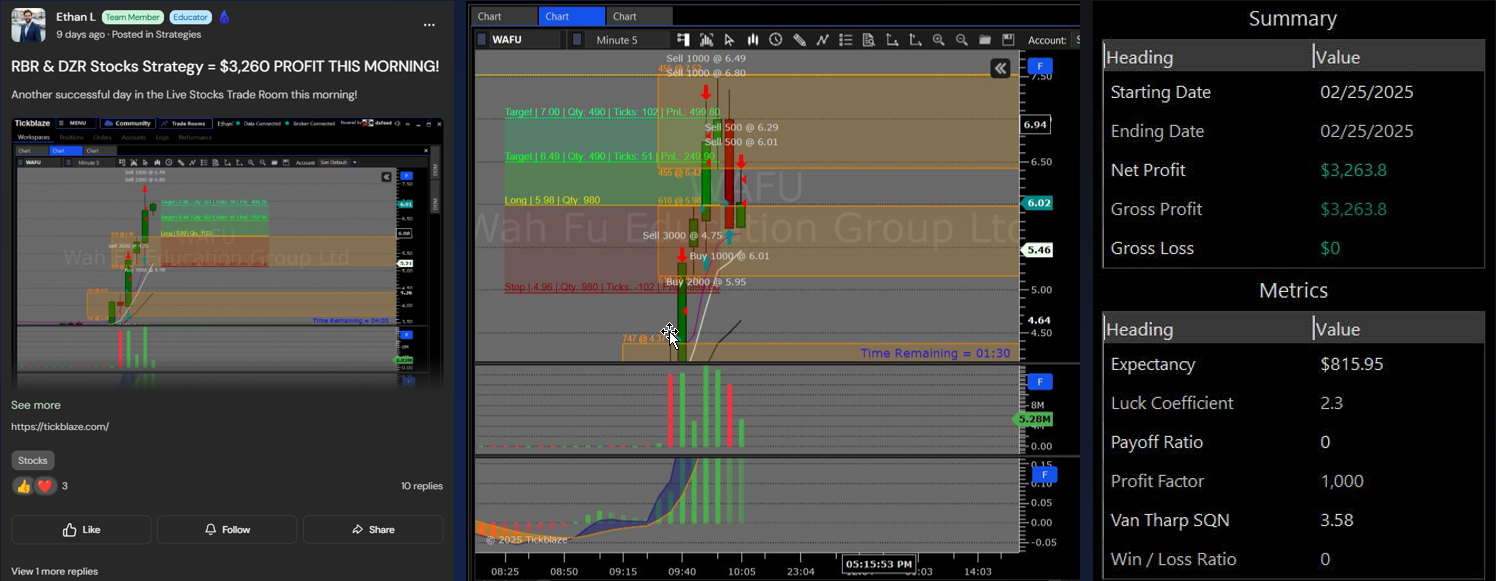Image resolution: width=1496 pixels, height=581 pixels.
Task: Expand the post with See more
Action: tap(36, 405)
